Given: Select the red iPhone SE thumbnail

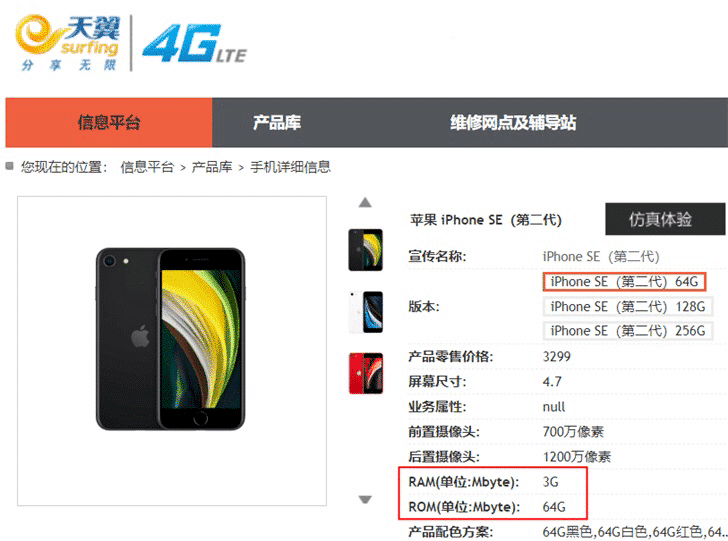Looking at the screenshot, I should click(x=366, y=373).
